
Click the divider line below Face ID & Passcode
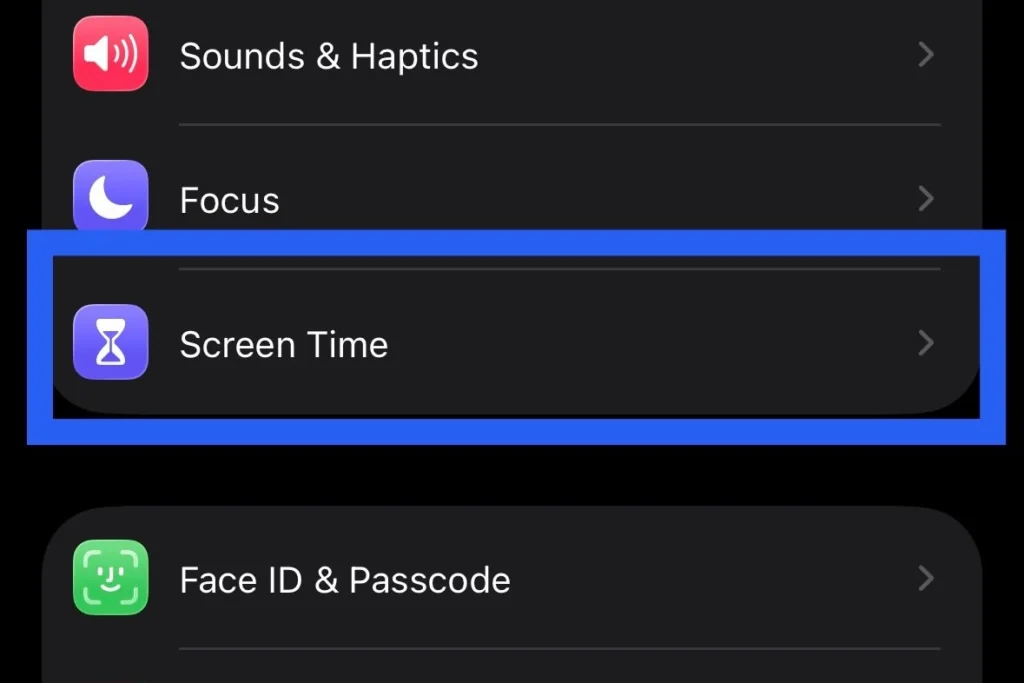tap(560, 648)
